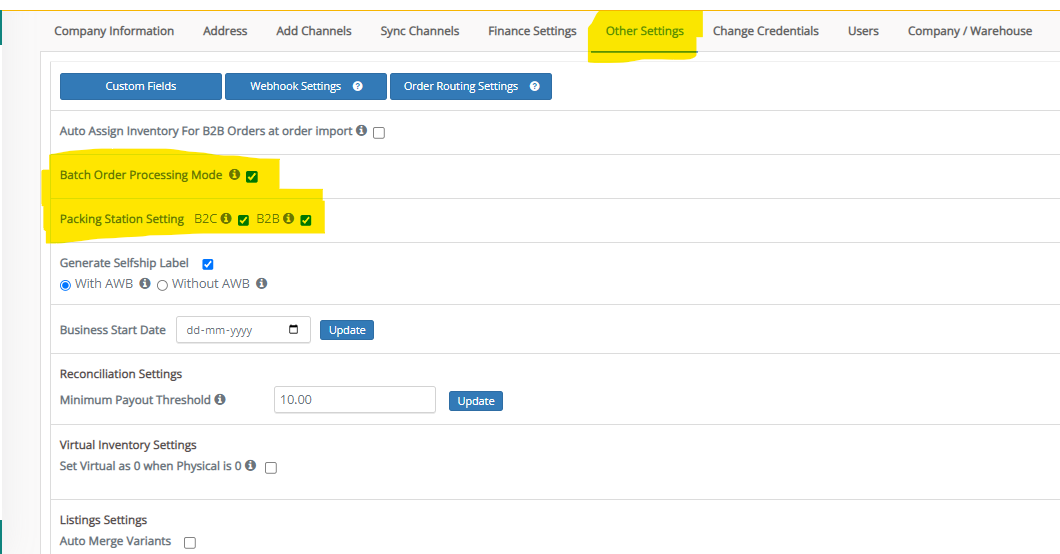Click the Order Routing Settings help icon

pyautogui.click(x=535, y=86)
